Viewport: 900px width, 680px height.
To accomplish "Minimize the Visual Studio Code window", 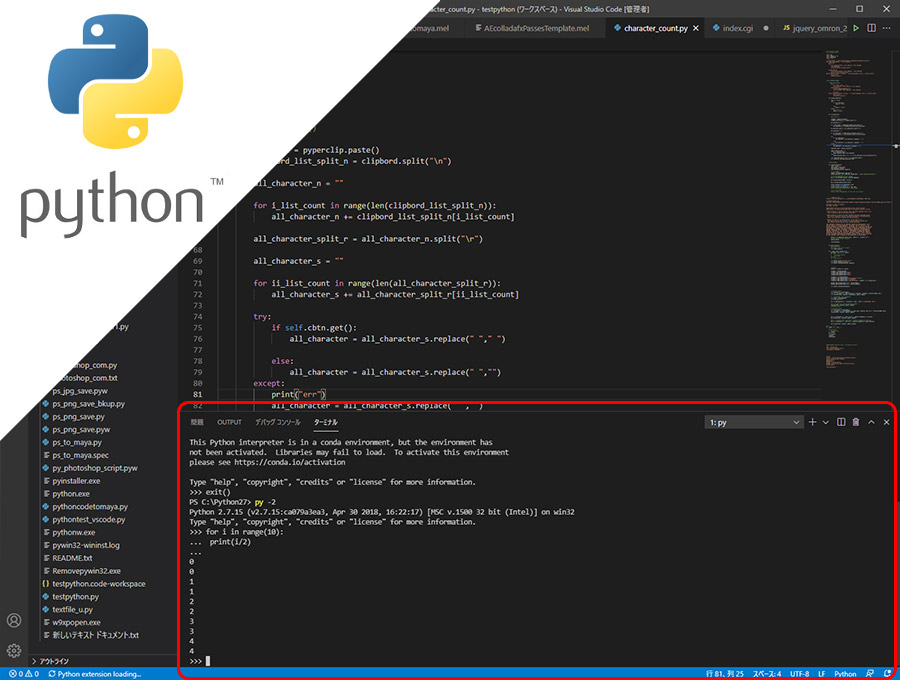I will coord(833,9).
